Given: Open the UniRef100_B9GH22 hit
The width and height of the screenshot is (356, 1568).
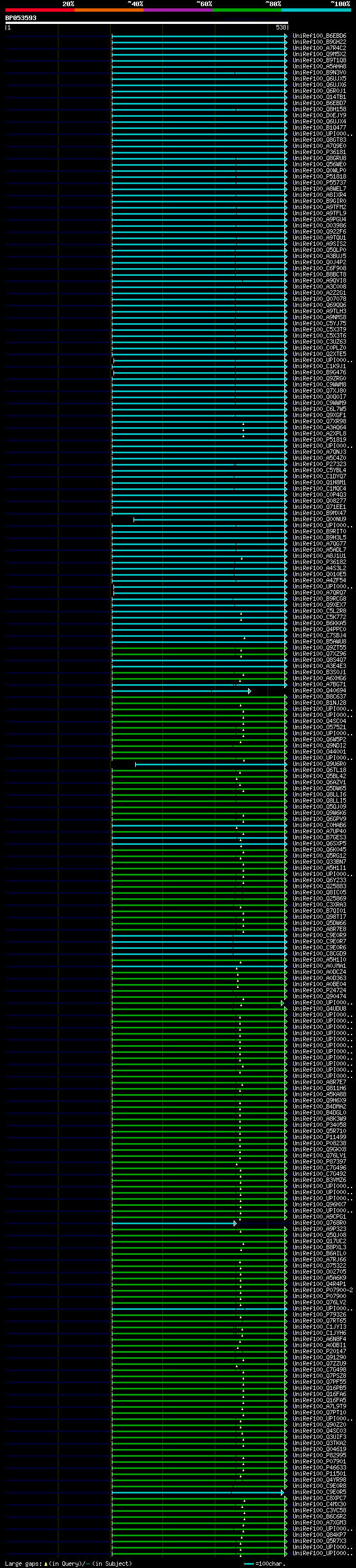Looking at the screenshot, I should pos(319,42).
